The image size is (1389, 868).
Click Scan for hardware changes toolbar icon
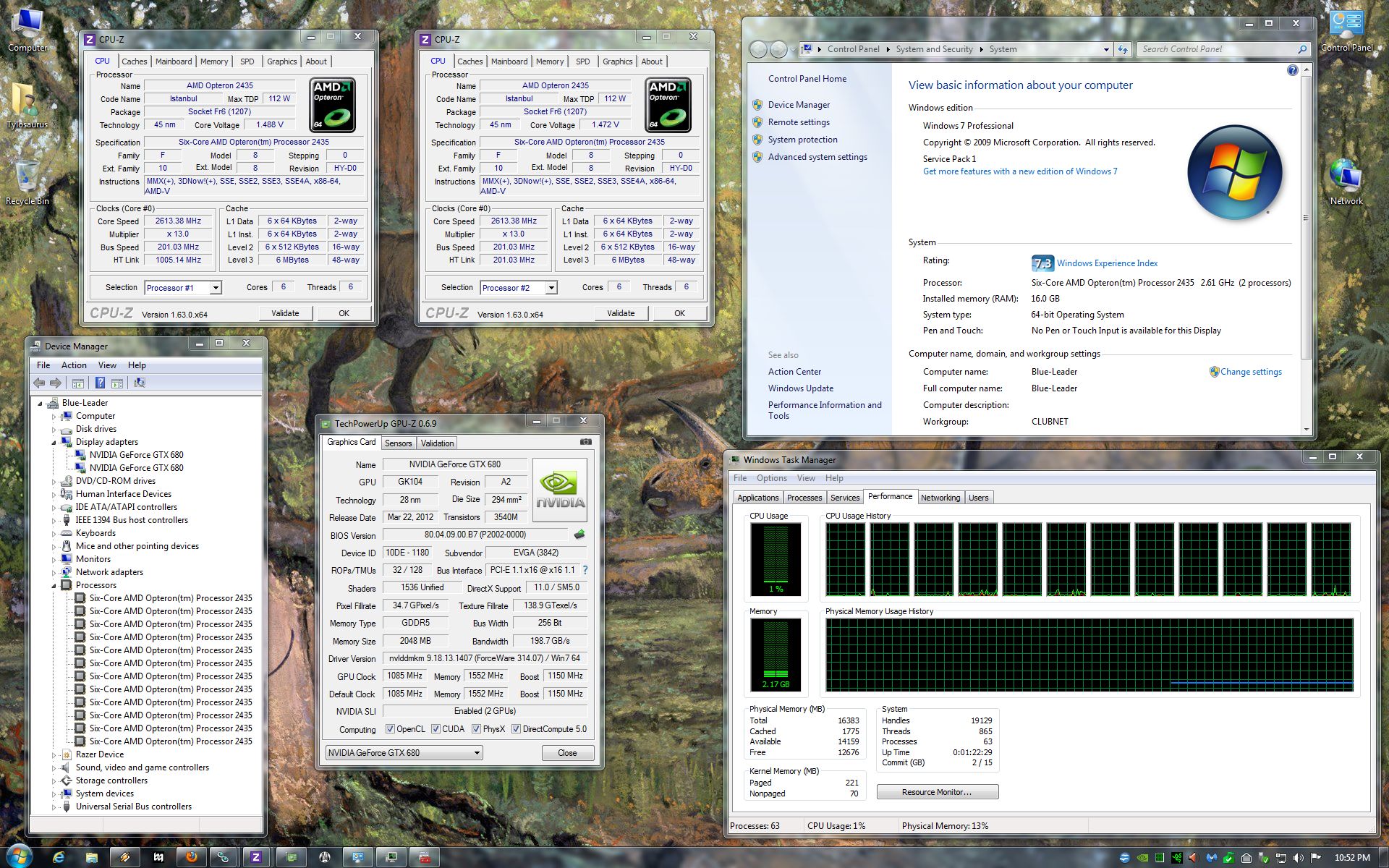(139, 383)
